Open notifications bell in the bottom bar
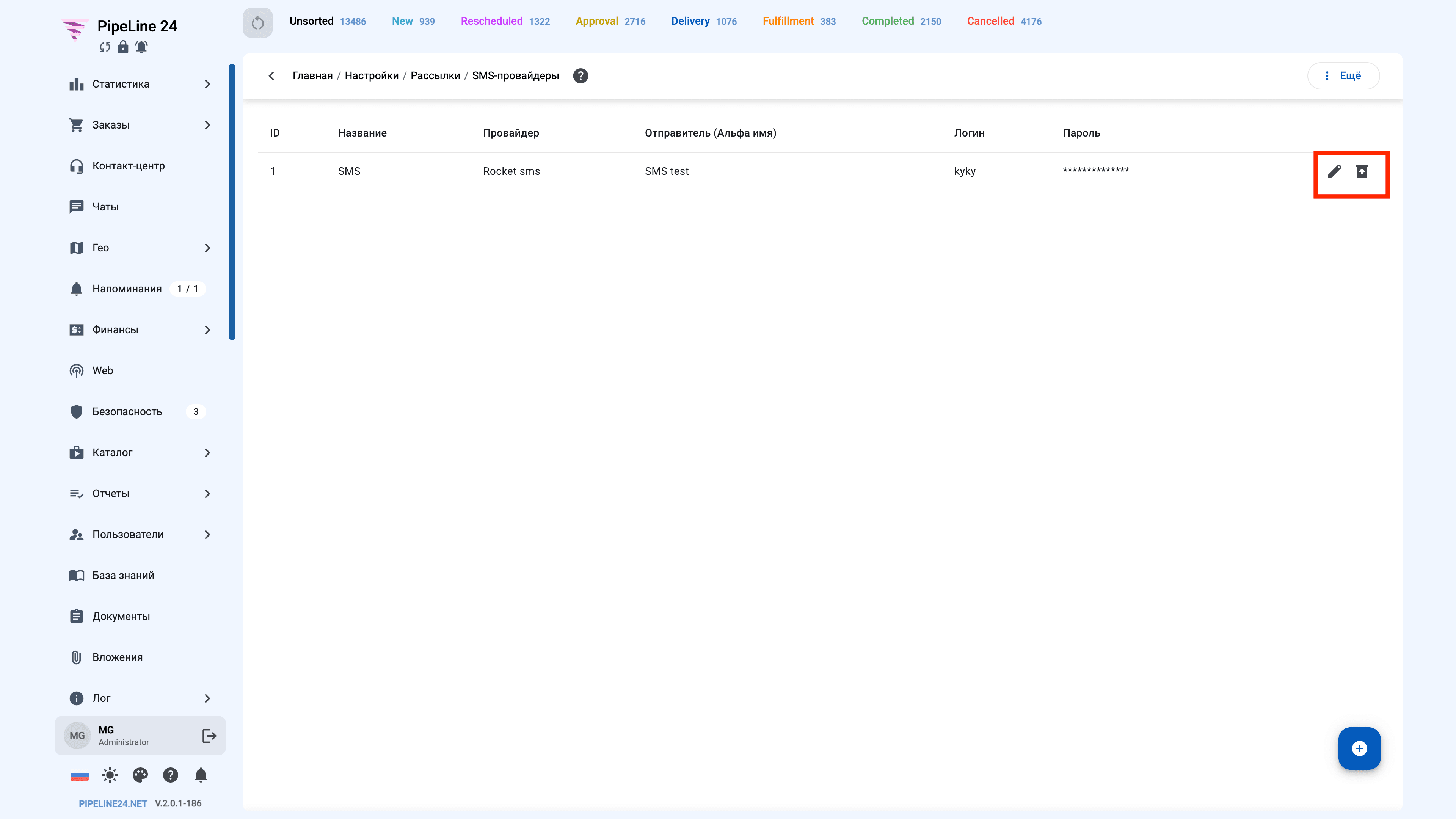This screenshot has height=819, width=1456. coord(201,775)
